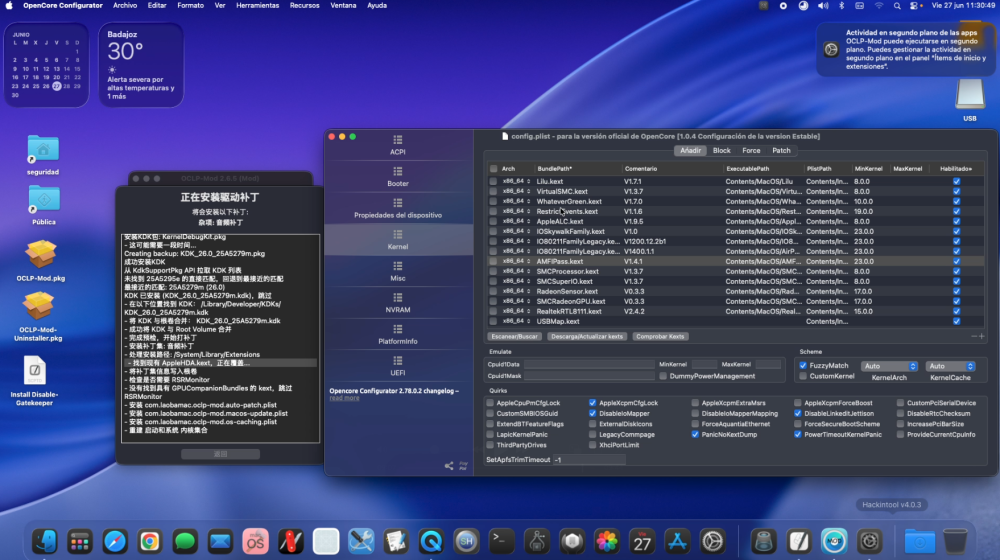Screen dimensions: 1000x560
Task: Uncheck Habilitado for USBMap.kext
Action: tap(957, 321)
